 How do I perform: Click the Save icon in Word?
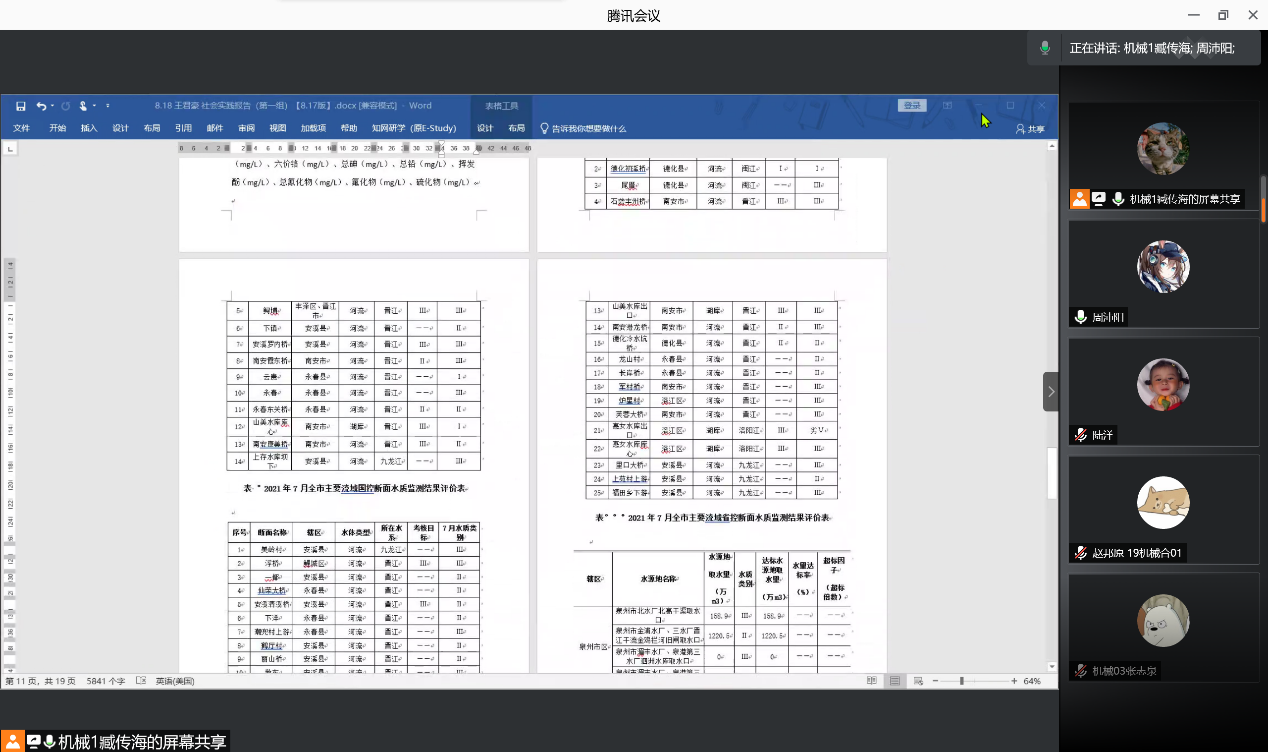pyautogui.click(x=20, y=105)
